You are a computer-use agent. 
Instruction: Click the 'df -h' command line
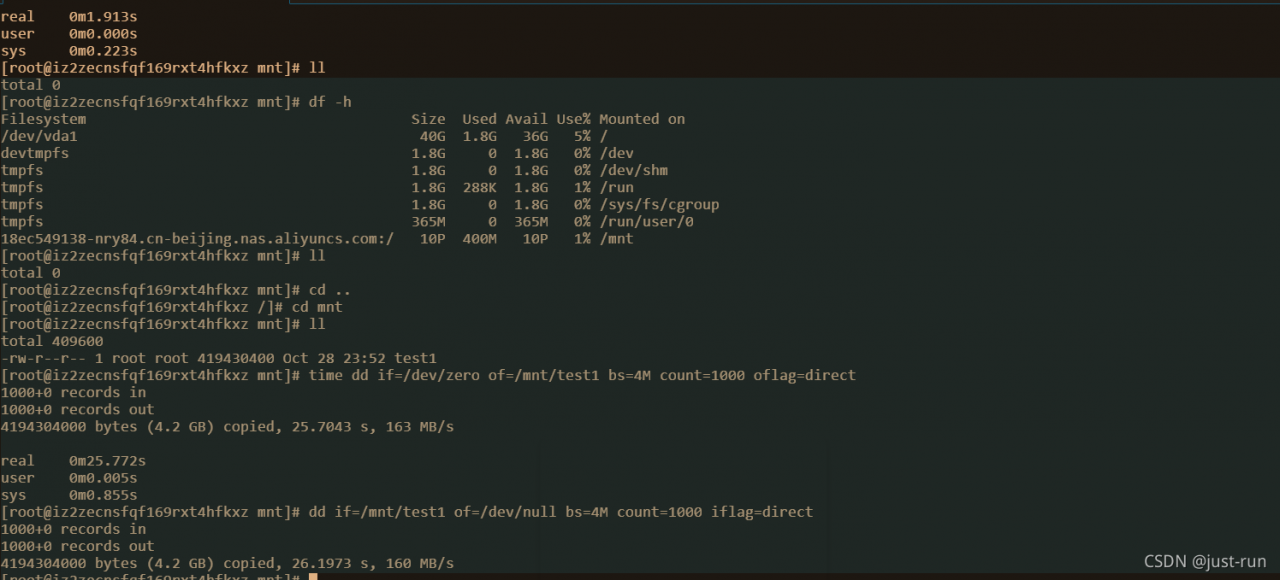click(176, 102)
